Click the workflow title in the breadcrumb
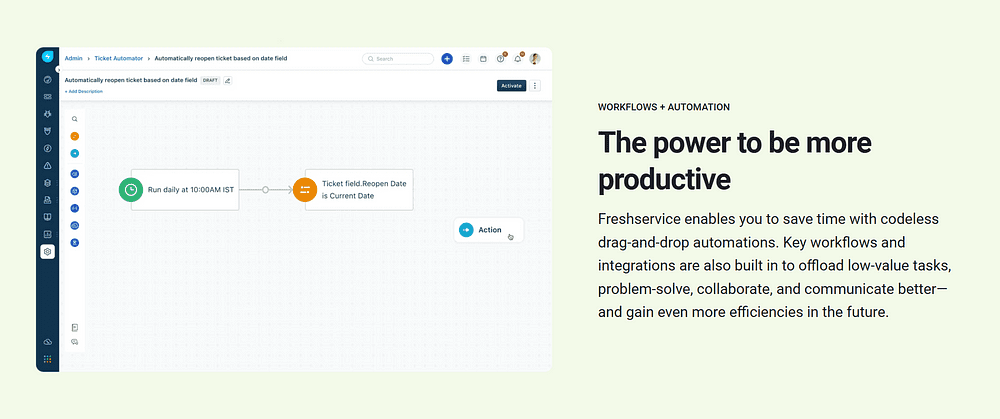Image resolution: width=1000 pixels, height=419 pixels. tap(221, 58)
